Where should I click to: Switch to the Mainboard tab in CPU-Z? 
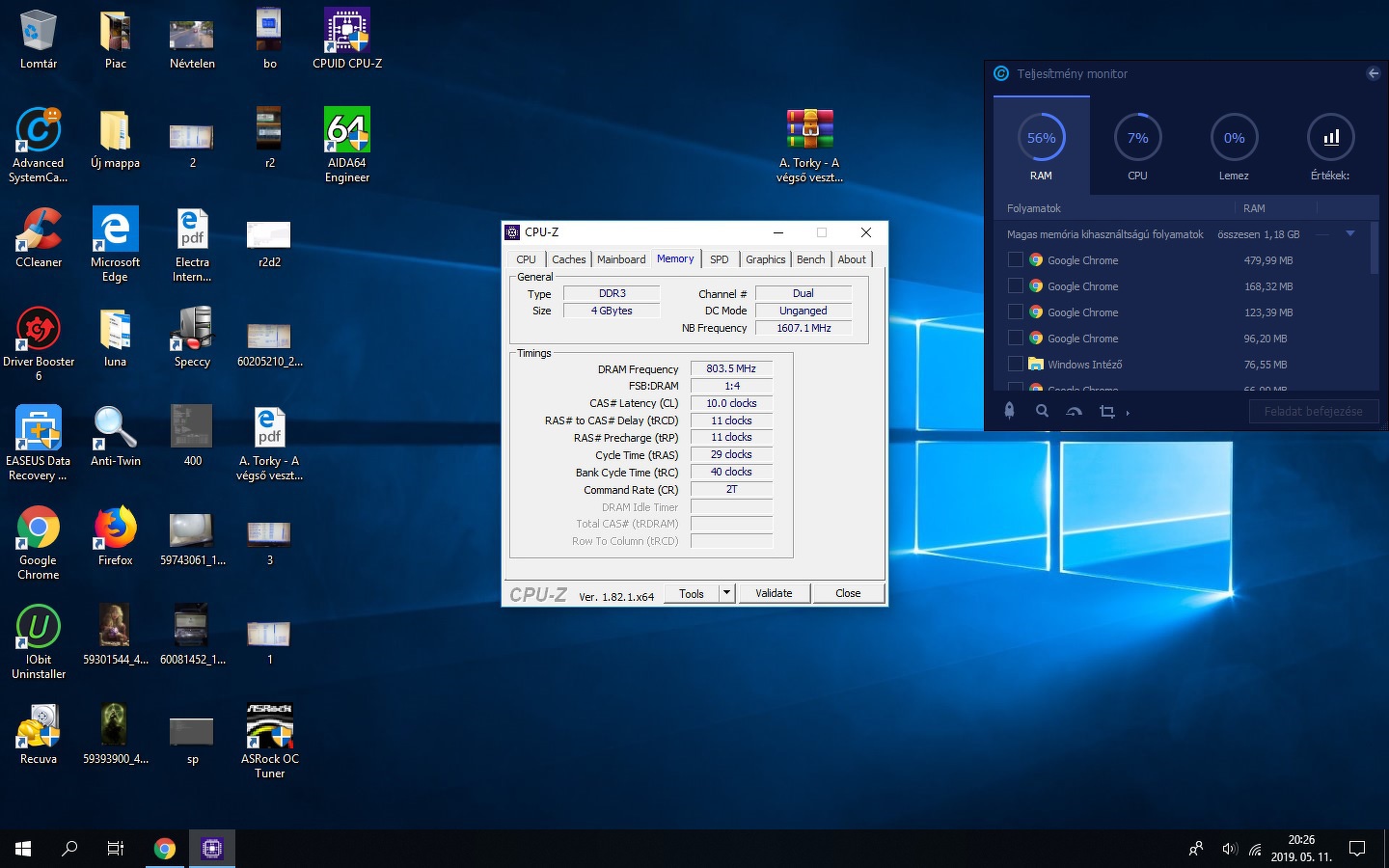(x=621, y=259)
